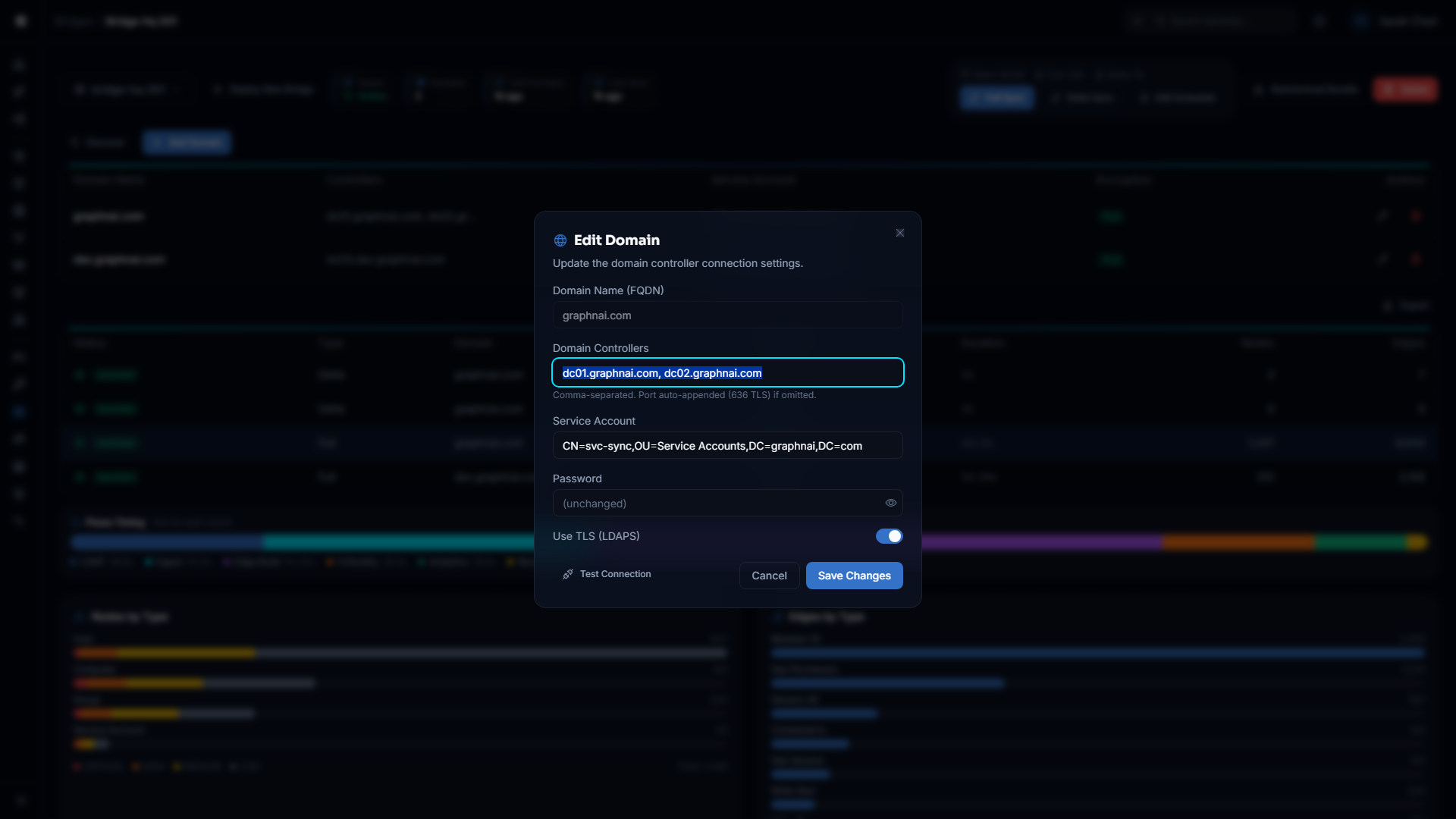The height and width of the screenshot is (819, 1456).
Task: Show password using the eye icon
Action: pyautogui.click(x=891, y=503)
